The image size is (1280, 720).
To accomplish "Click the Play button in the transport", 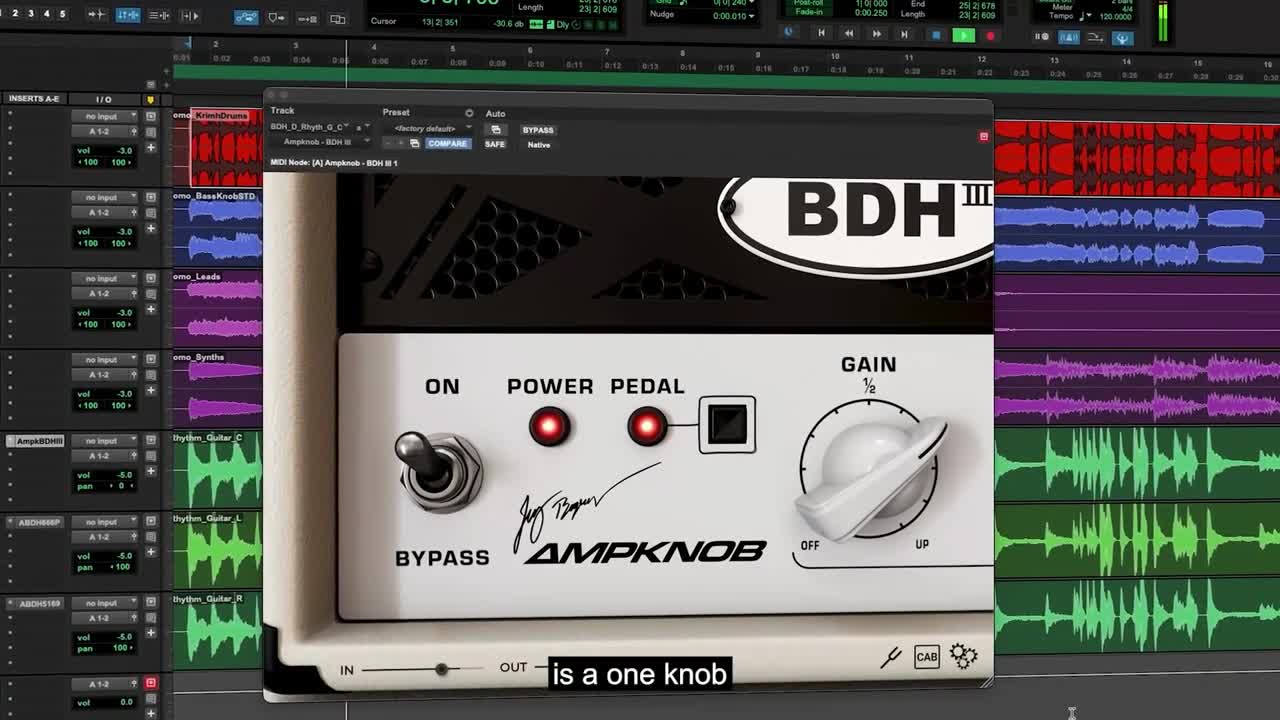I will tap(963, 35).
